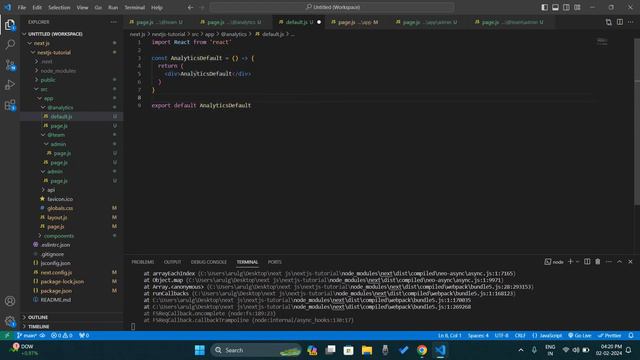Click Ln 8, Col 1 cursor position

coord(449,336)
